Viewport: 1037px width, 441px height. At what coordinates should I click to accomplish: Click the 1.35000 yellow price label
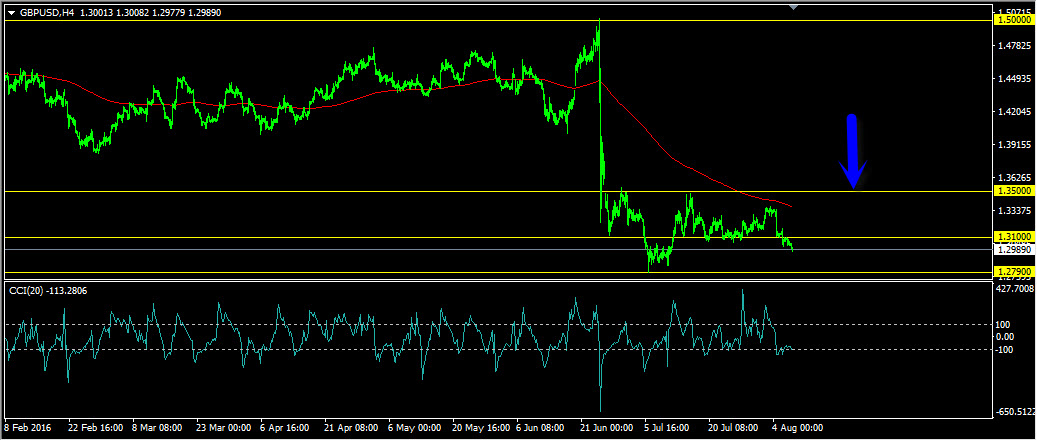click(1014, 191)
